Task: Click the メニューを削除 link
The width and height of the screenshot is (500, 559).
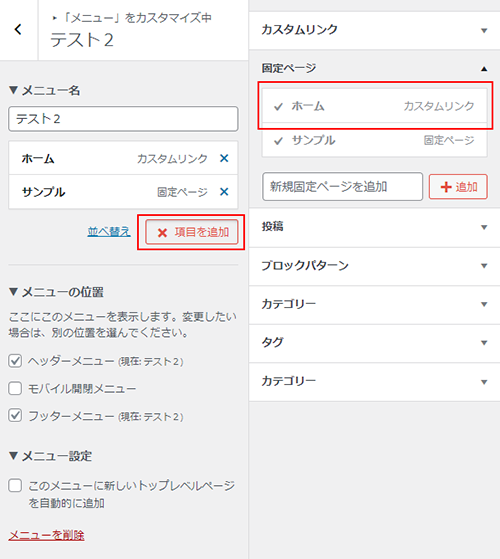Action: click(x=46, y=535)
